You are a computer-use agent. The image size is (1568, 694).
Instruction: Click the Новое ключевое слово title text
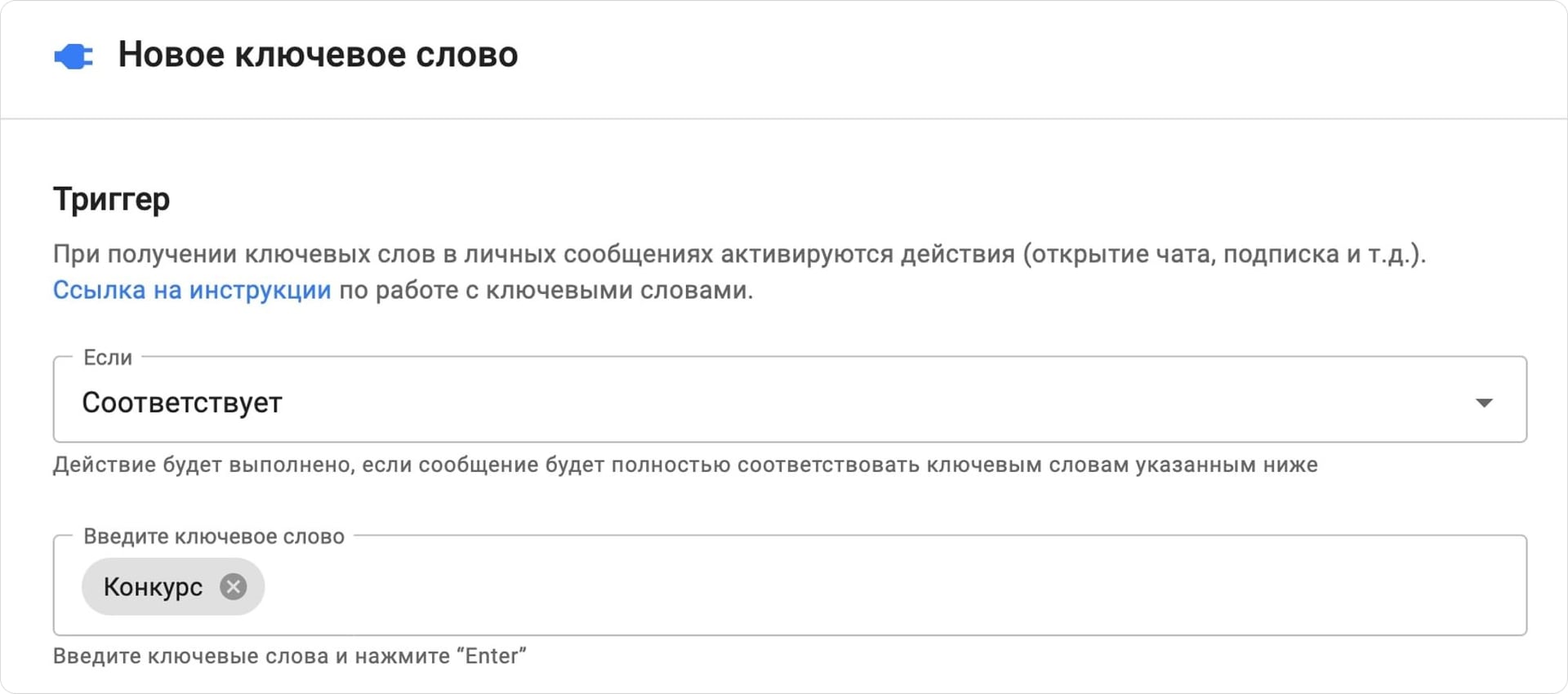(x=317, y=55)
